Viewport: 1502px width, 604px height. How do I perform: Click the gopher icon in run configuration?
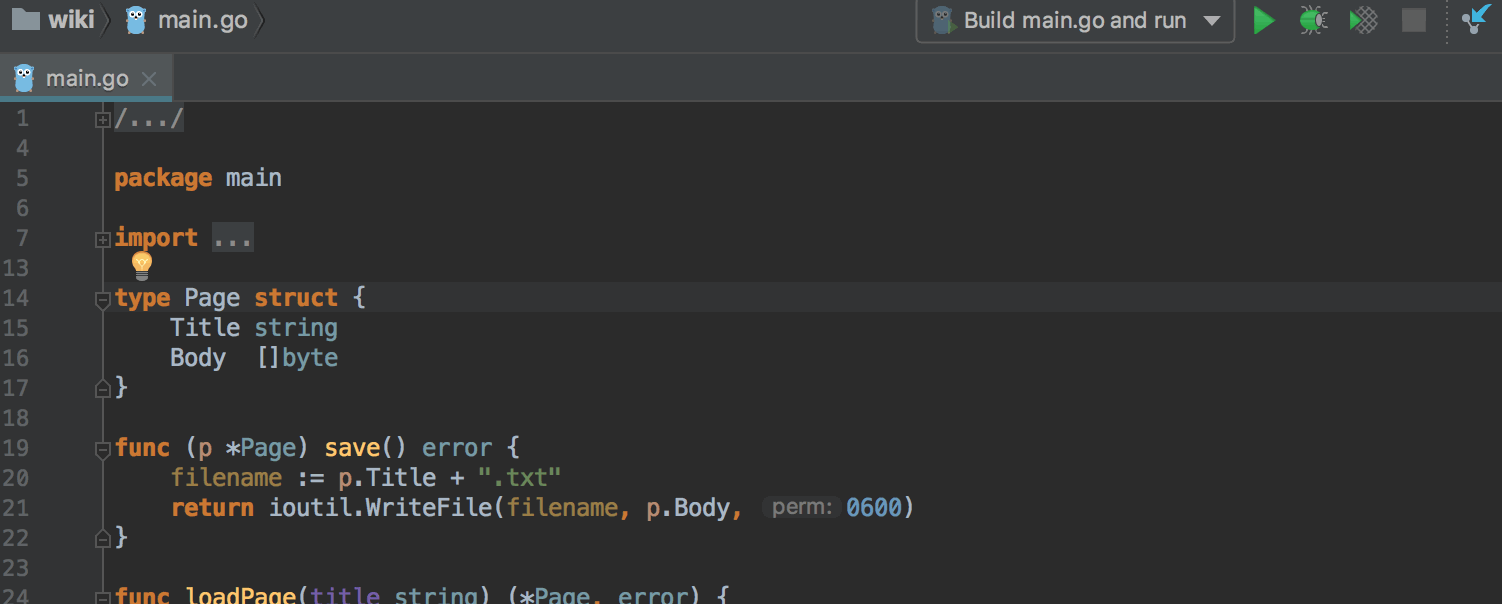click(942, 20)
